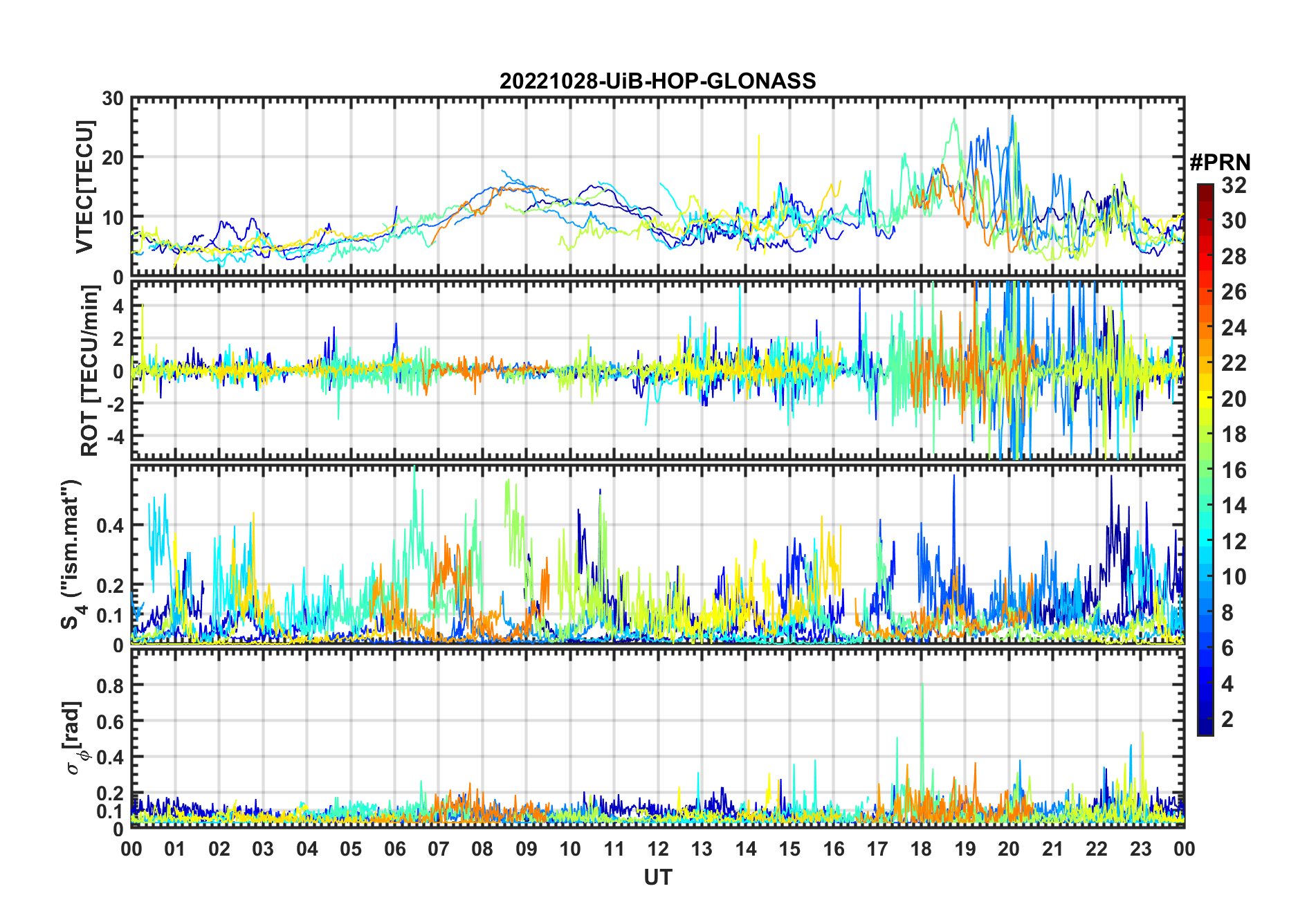Click x-axis hour tick 23

[1140, 849]
